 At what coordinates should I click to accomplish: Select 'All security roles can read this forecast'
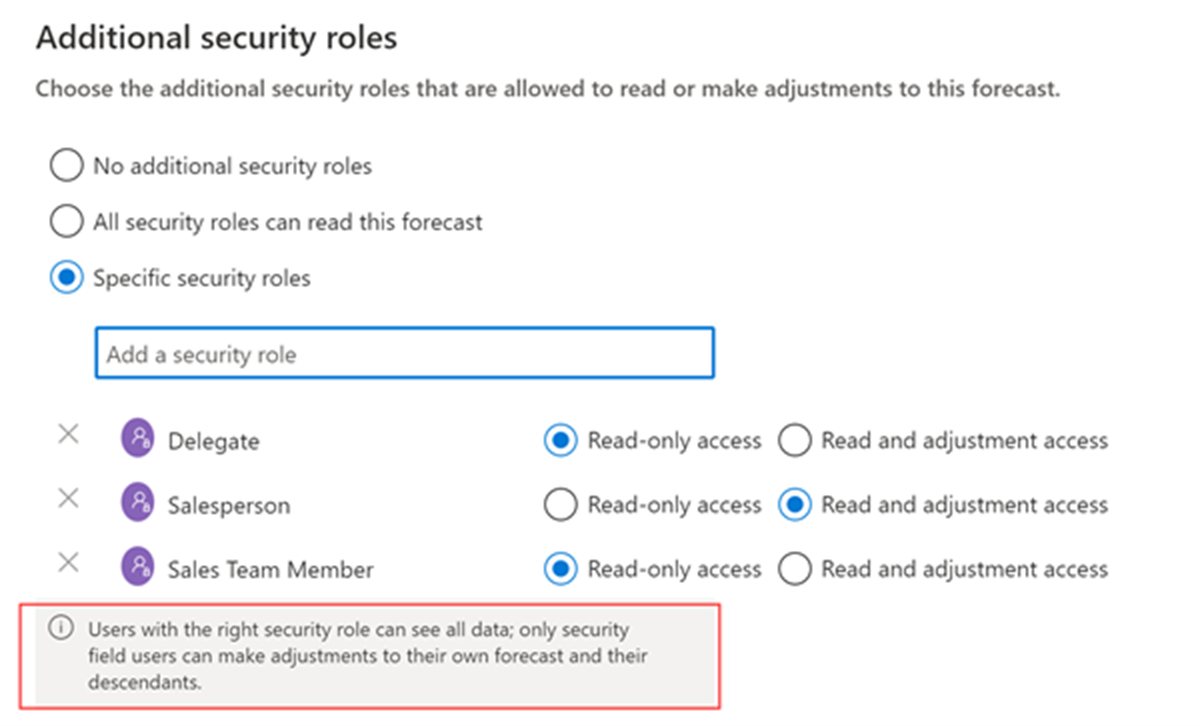pyautogui.click(x=65, y=221)
